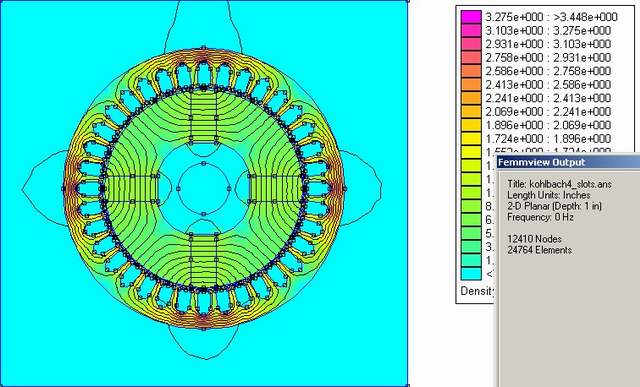This screenshot has width=640, height=387.
Task: Select the cyan bottom legend color swatch
Action: coord(471,273)
